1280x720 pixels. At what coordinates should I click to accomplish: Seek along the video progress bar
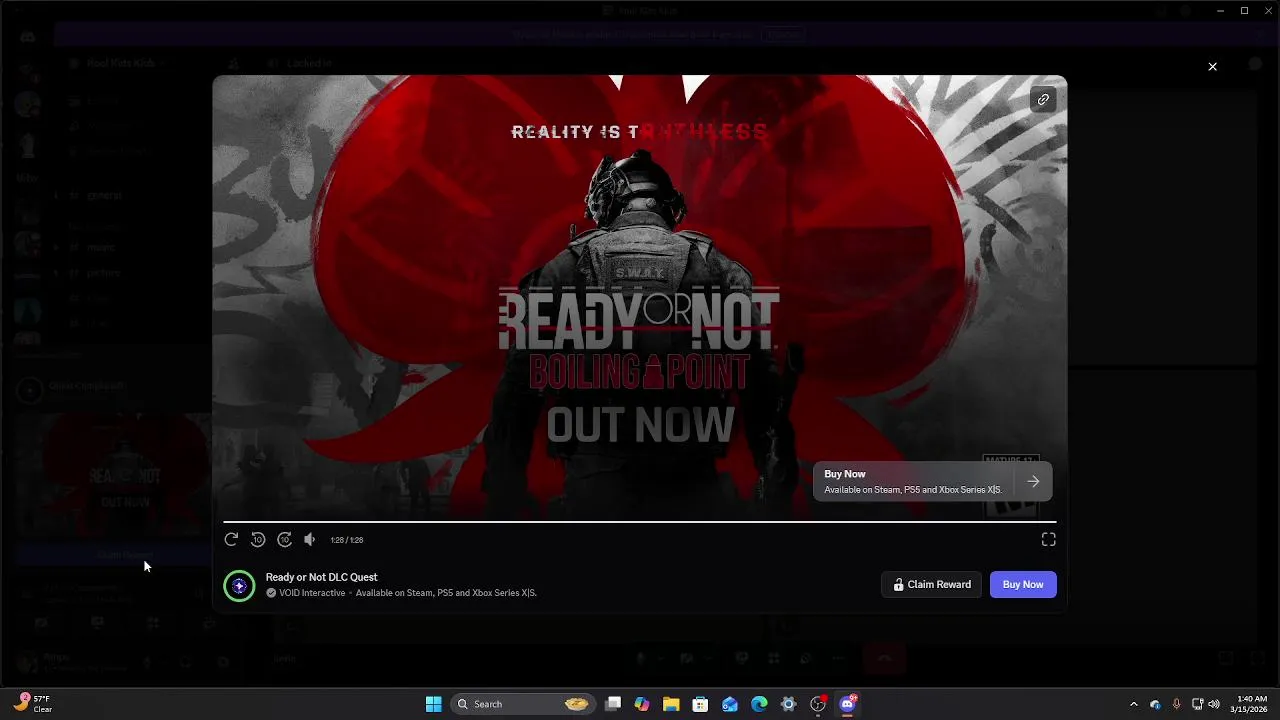coord(640,522)
